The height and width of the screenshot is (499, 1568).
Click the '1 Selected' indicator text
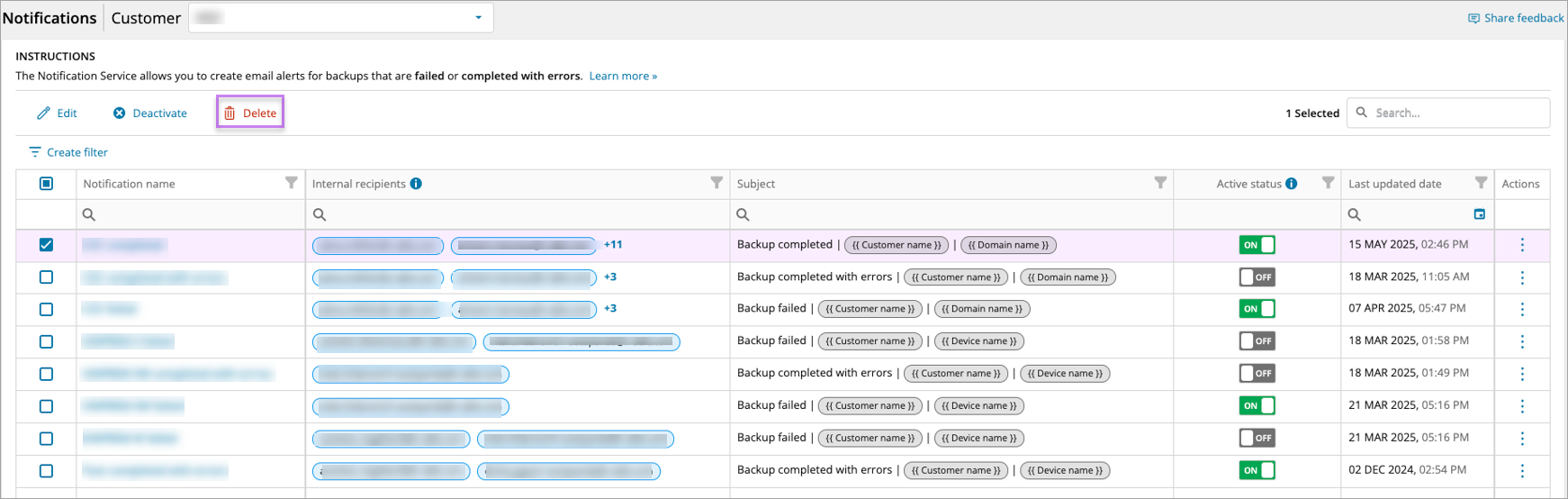click(1311, 113)
